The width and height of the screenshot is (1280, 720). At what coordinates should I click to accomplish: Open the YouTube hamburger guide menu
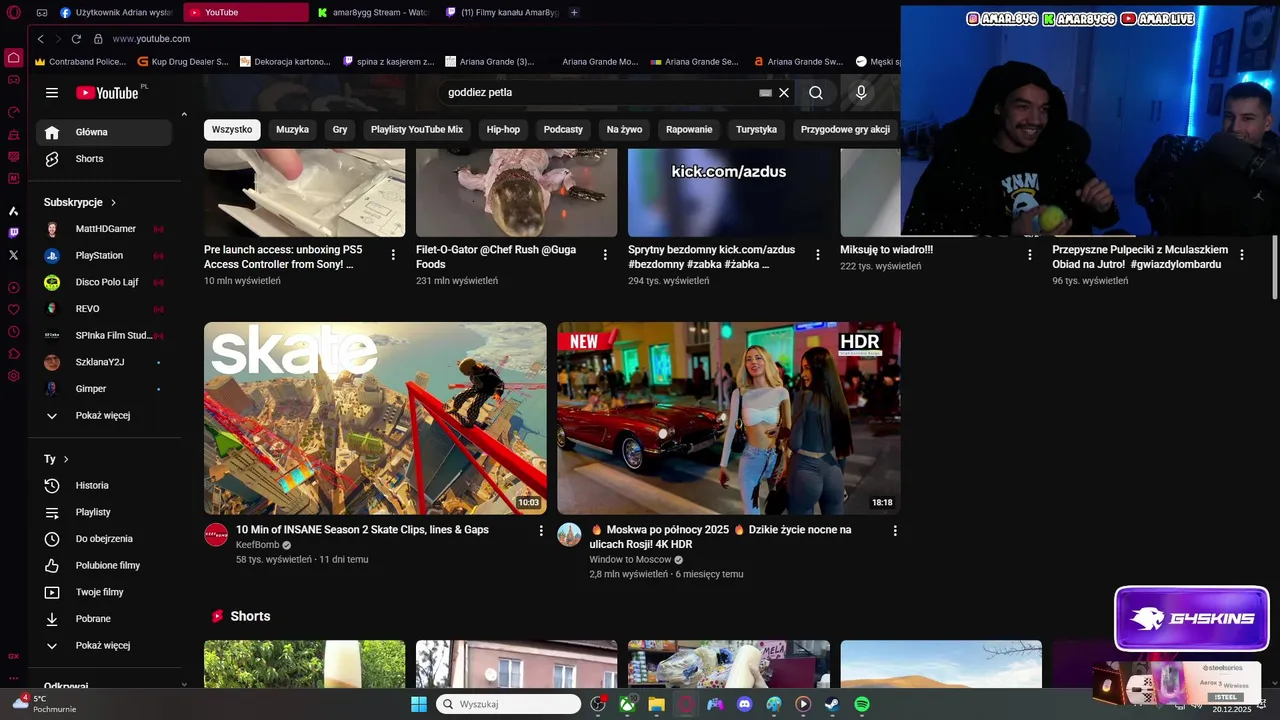52,93
